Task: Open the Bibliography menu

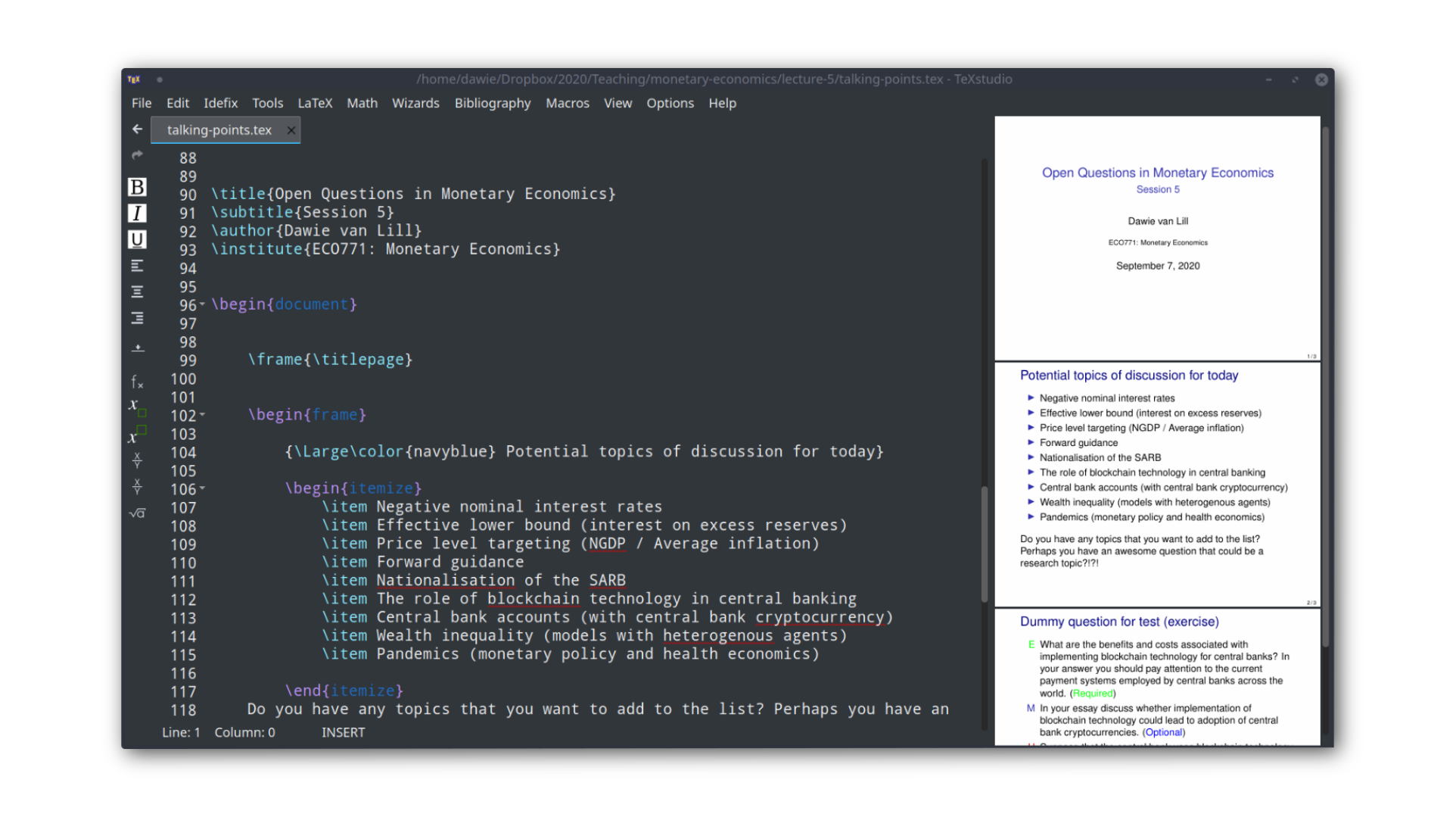Action: point(493,103)
